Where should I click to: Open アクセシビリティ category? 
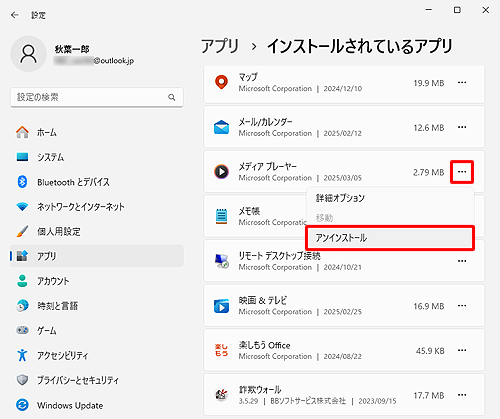click(97, 355)
